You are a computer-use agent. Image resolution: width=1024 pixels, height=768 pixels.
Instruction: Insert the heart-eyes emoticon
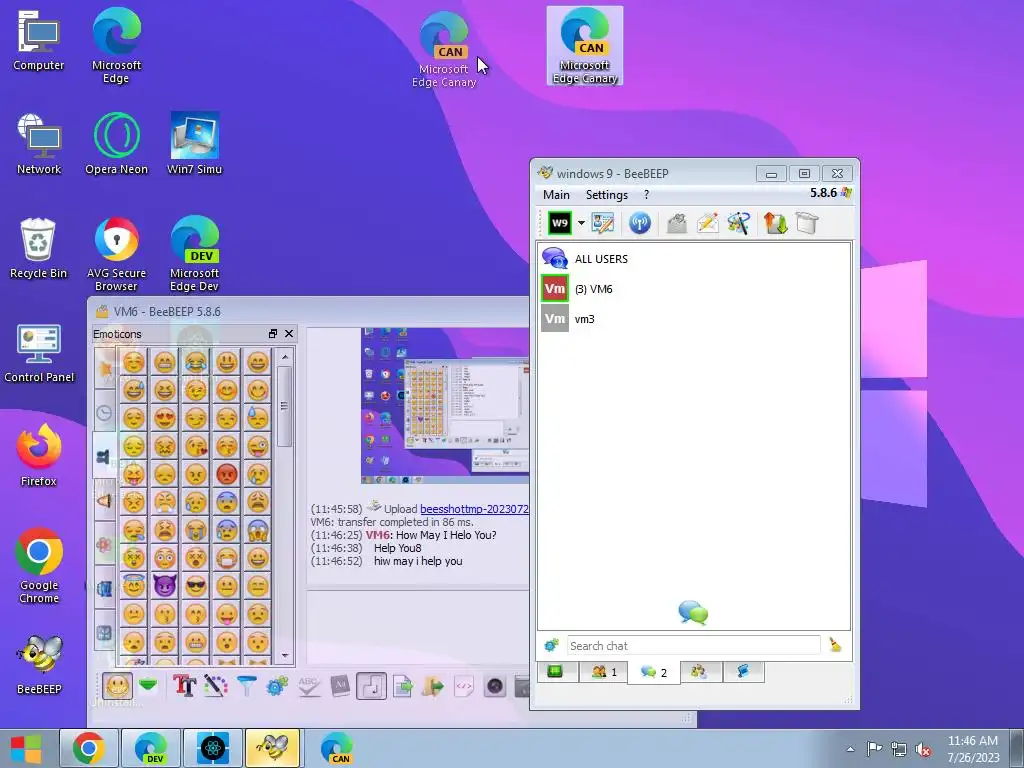click(x=165, y=417)
